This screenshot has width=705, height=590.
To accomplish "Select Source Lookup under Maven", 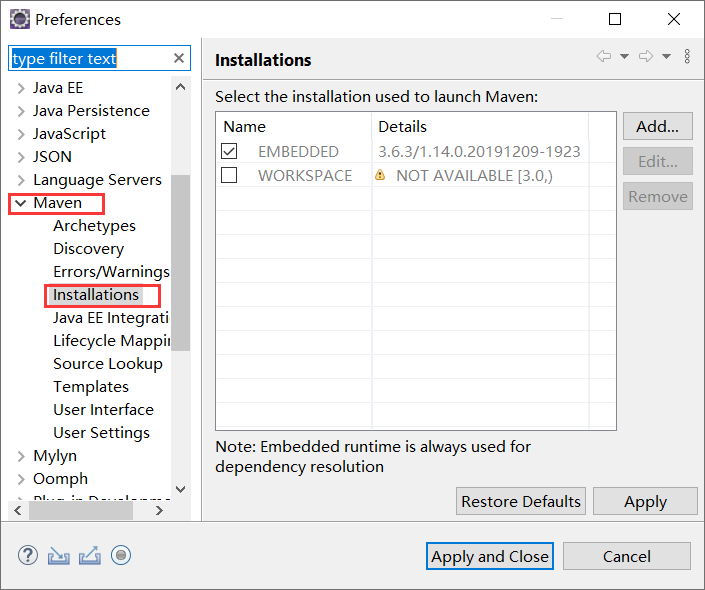I will coord(108,363).
